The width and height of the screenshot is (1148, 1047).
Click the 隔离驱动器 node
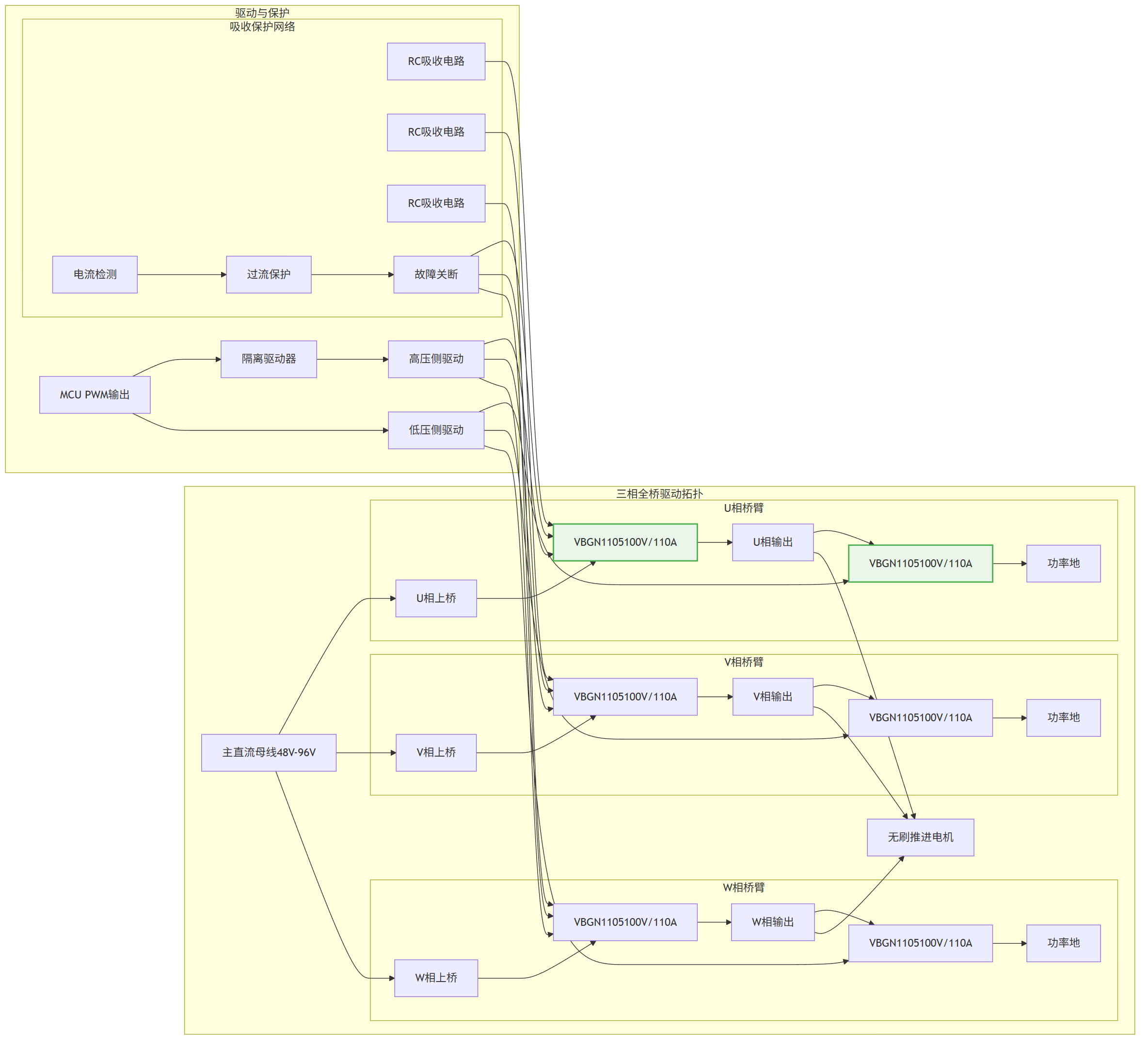click(269, 359)
